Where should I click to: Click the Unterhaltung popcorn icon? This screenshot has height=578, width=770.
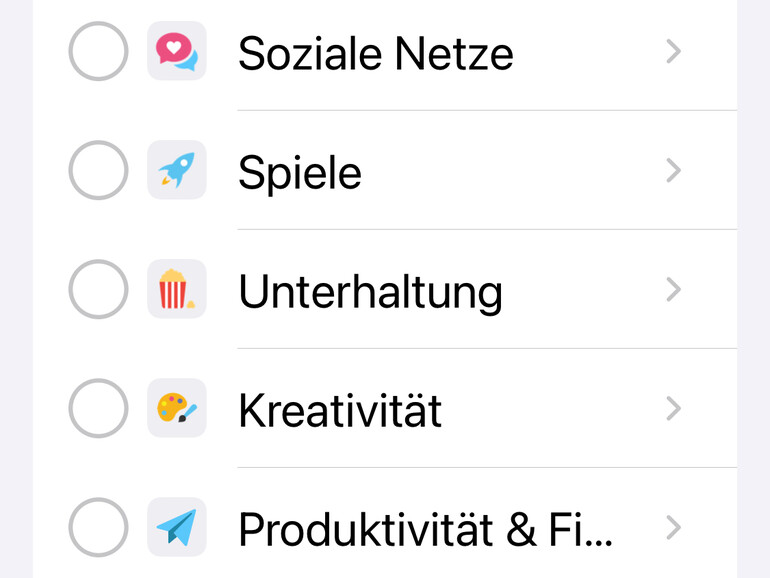pos(177,289)
